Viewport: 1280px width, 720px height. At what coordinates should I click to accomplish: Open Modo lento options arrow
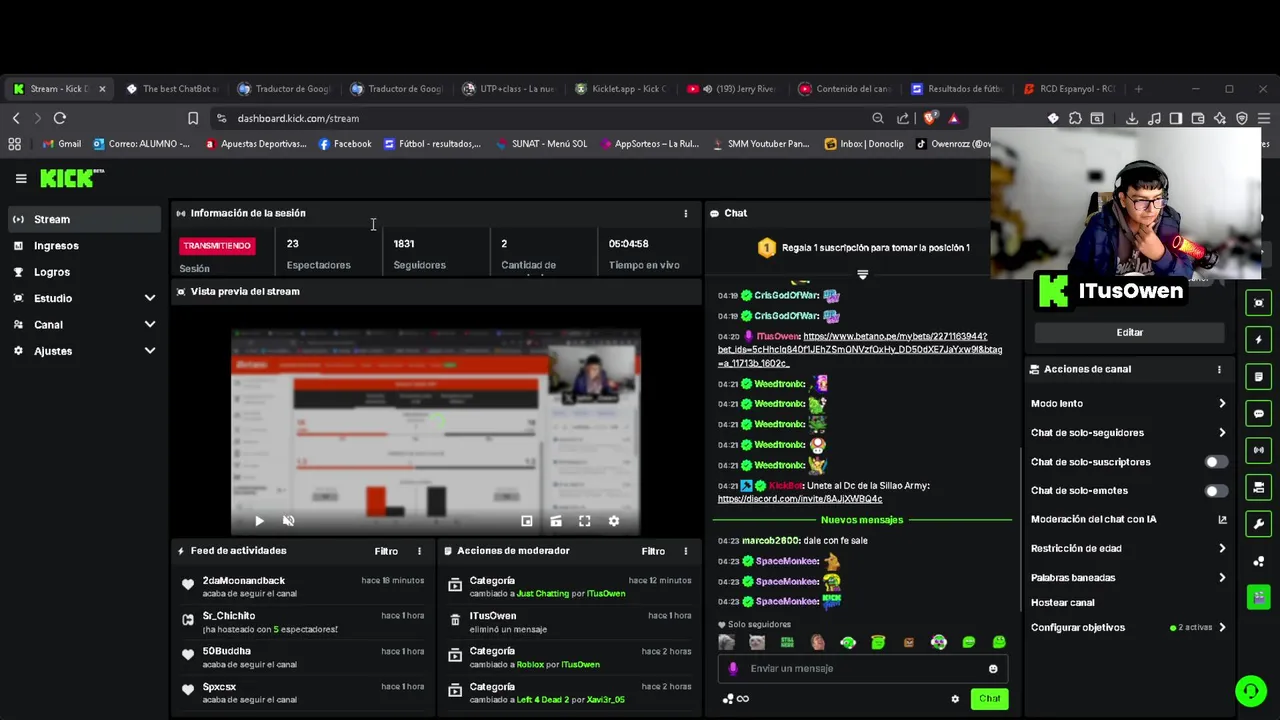[x=1222, y=404]
